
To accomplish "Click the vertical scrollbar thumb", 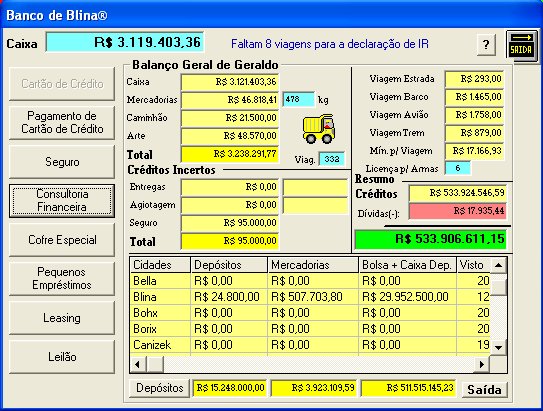I will coord(499,287).
